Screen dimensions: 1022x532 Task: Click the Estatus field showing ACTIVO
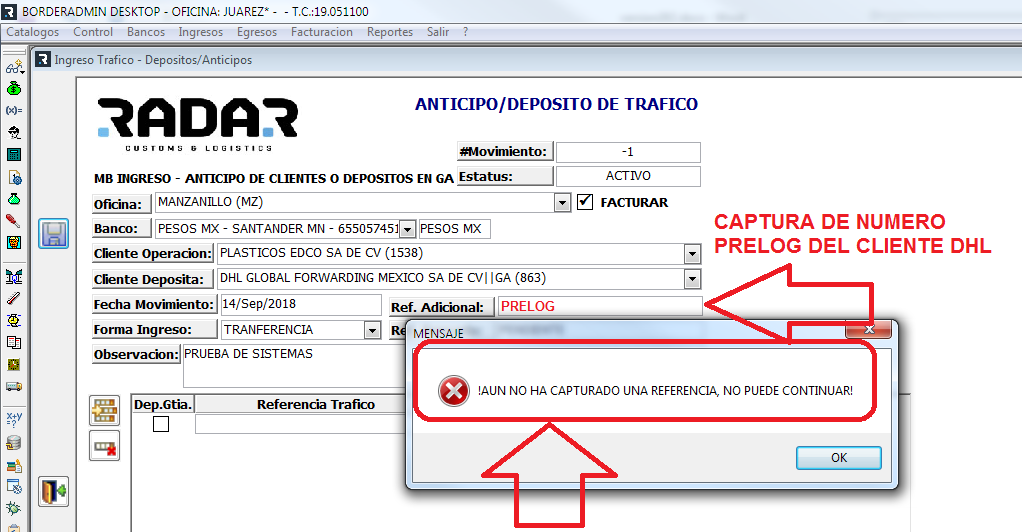pos(628,176)
